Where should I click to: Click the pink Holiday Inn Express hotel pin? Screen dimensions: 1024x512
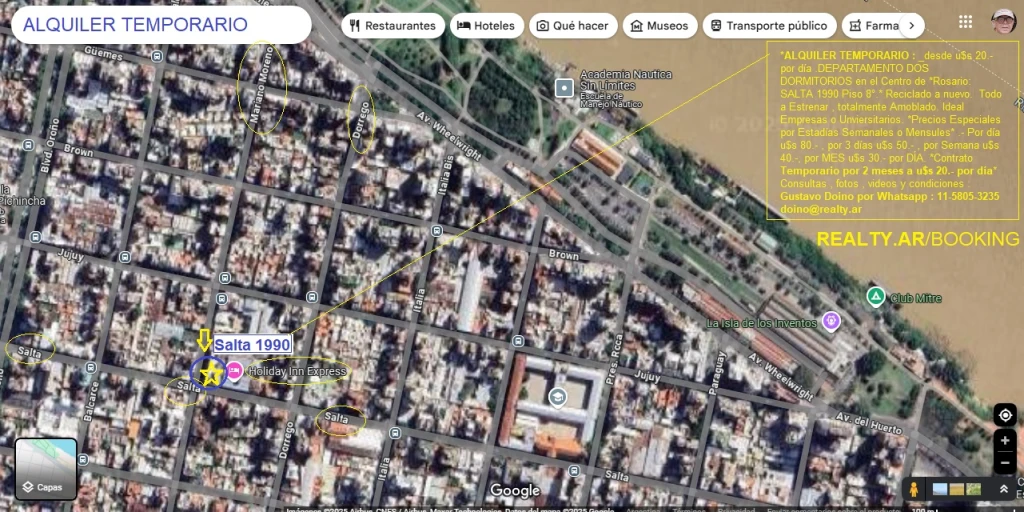(234, 371)
